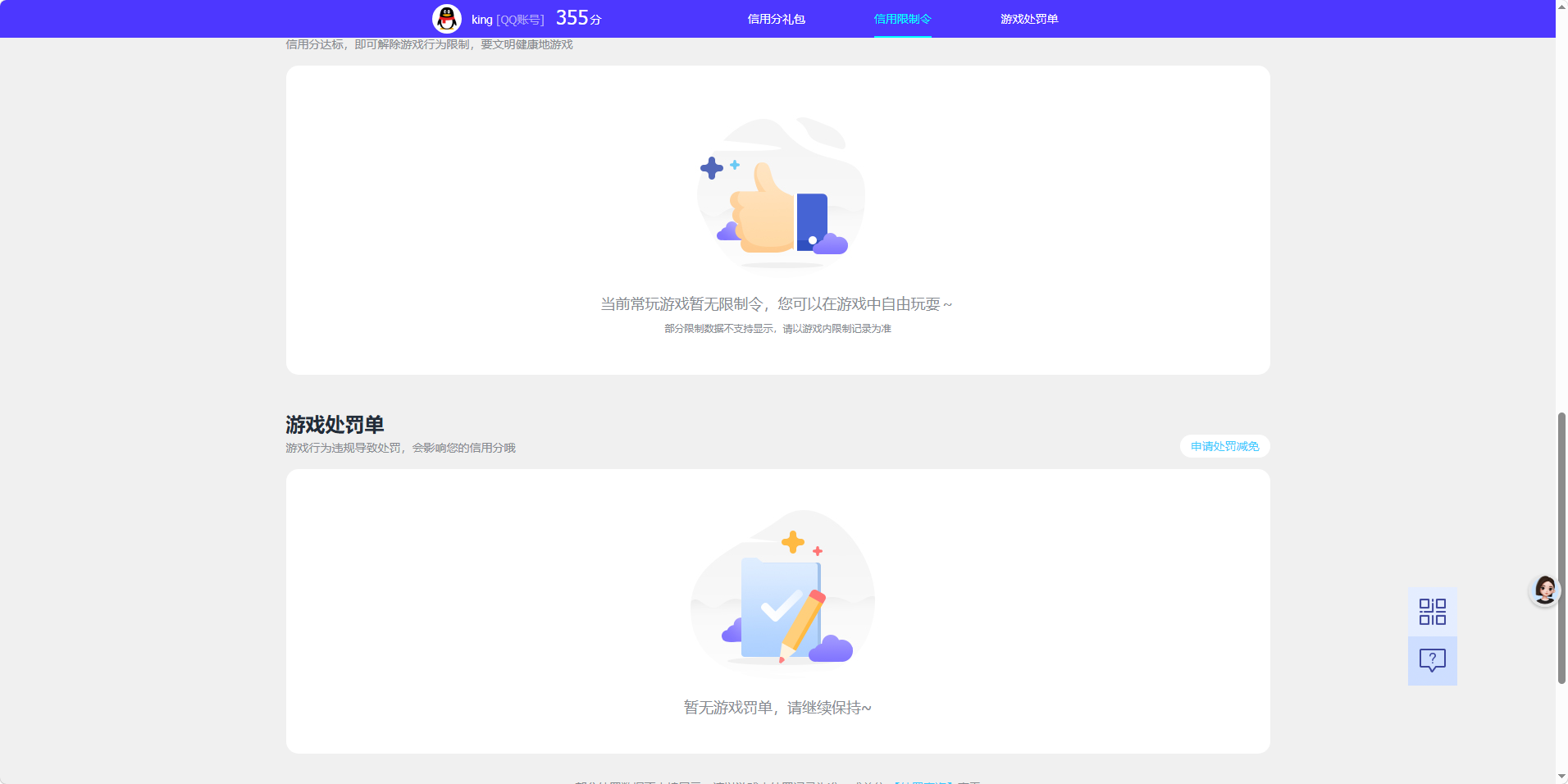
Task: Switch to 信用分礼包 tab
Action: 776,19
